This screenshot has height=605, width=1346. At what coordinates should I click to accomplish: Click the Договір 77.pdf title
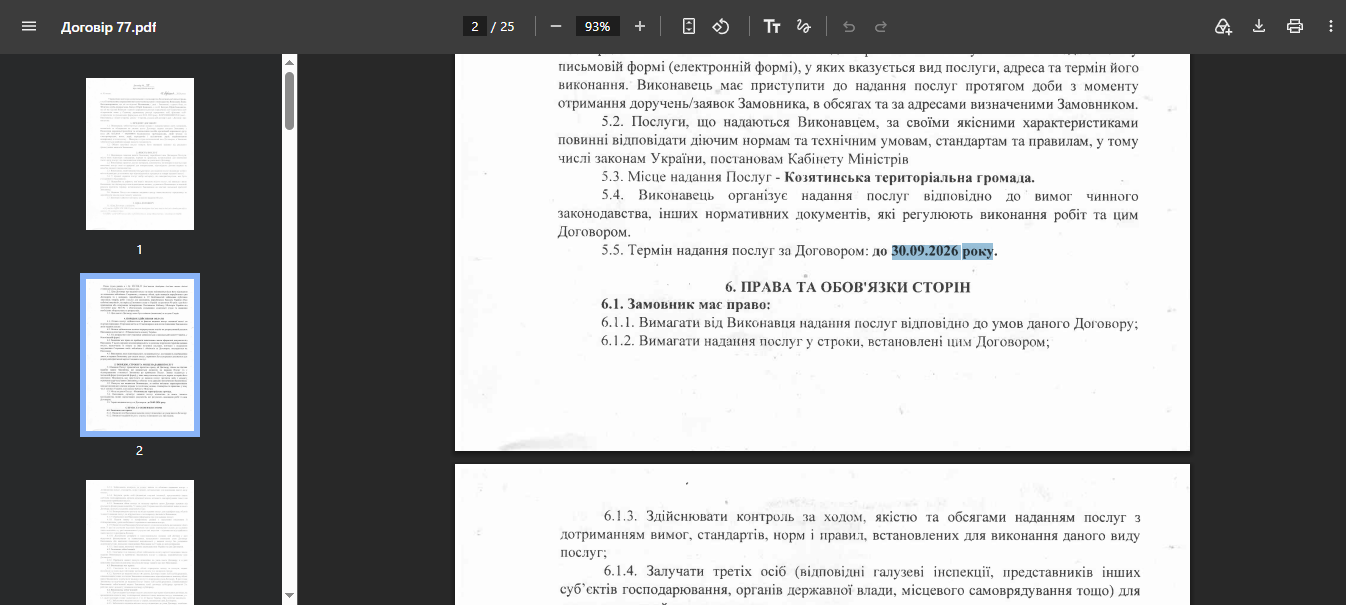[x=108, y=26]
